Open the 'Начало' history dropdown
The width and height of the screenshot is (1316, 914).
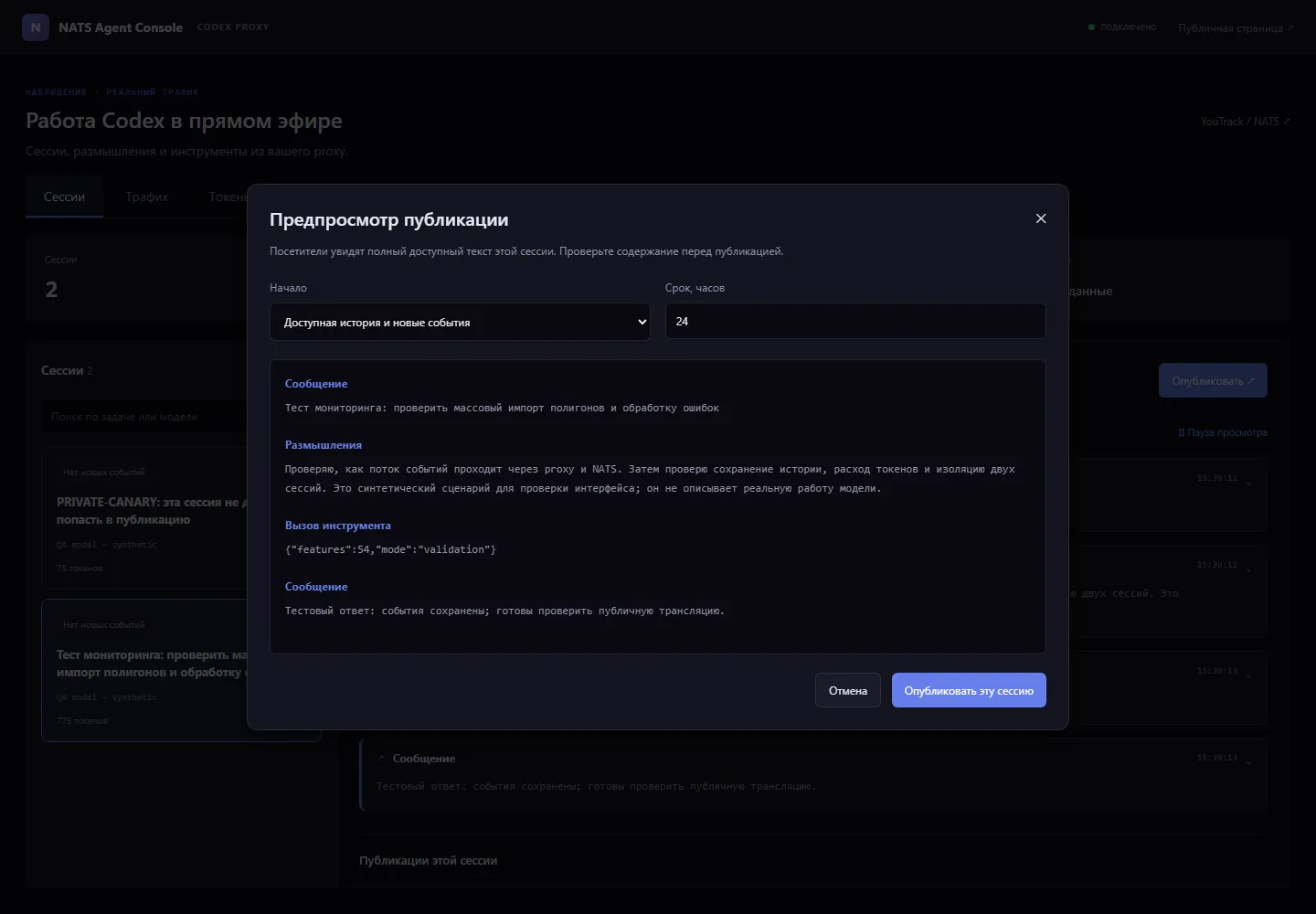pyautogui.click(x=460, y=322)
